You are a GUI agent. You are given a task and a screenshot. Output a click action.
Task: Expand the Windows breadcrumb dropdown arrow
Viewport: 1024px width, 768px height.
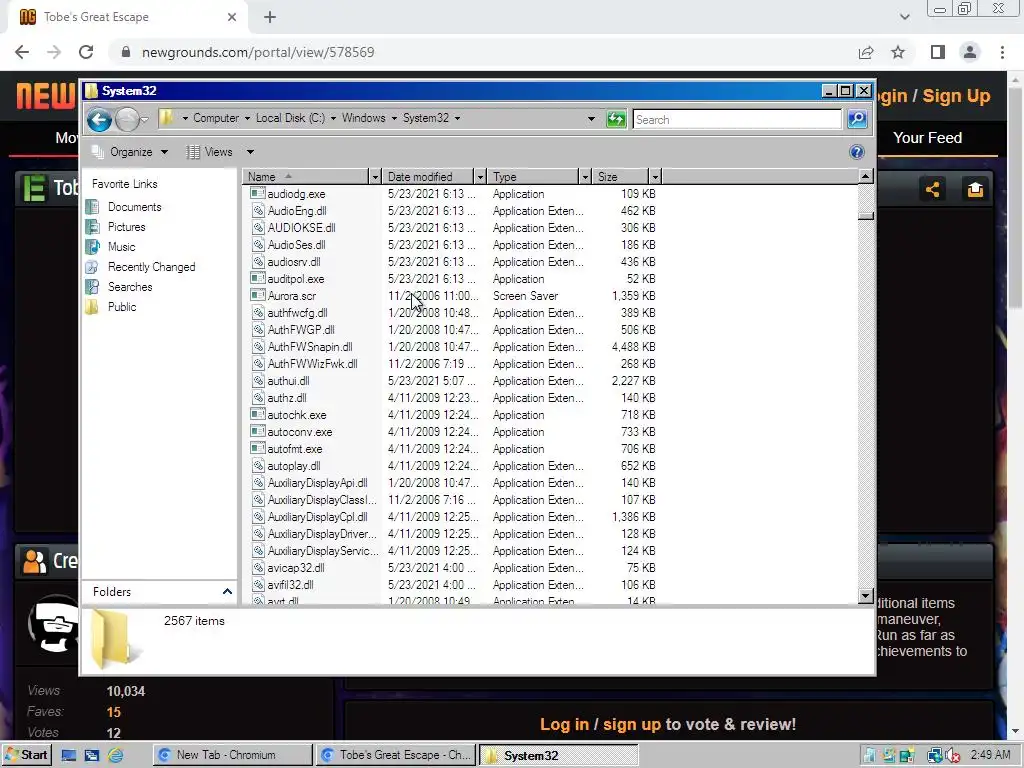coord(394,118)
